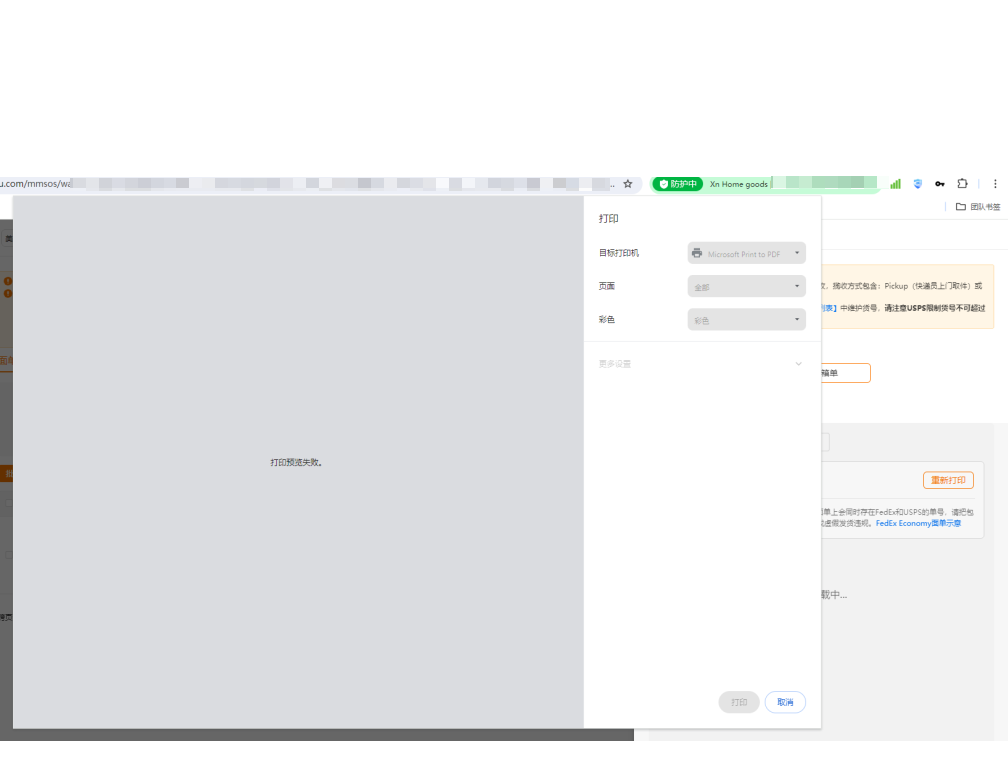Open the browser three-dot menu

[x=995, y=184]
